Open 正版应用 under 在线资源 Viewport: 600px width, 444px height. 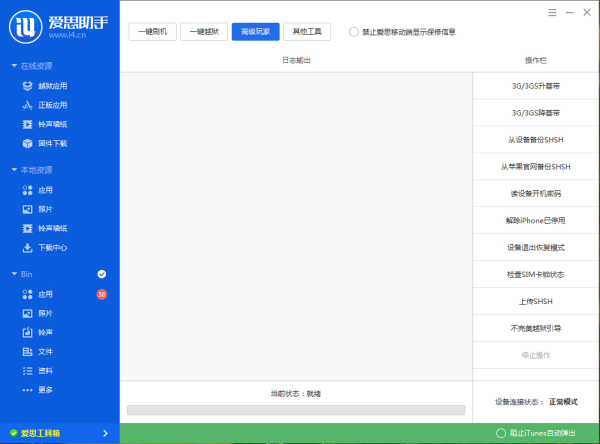[x=52, y=105]
